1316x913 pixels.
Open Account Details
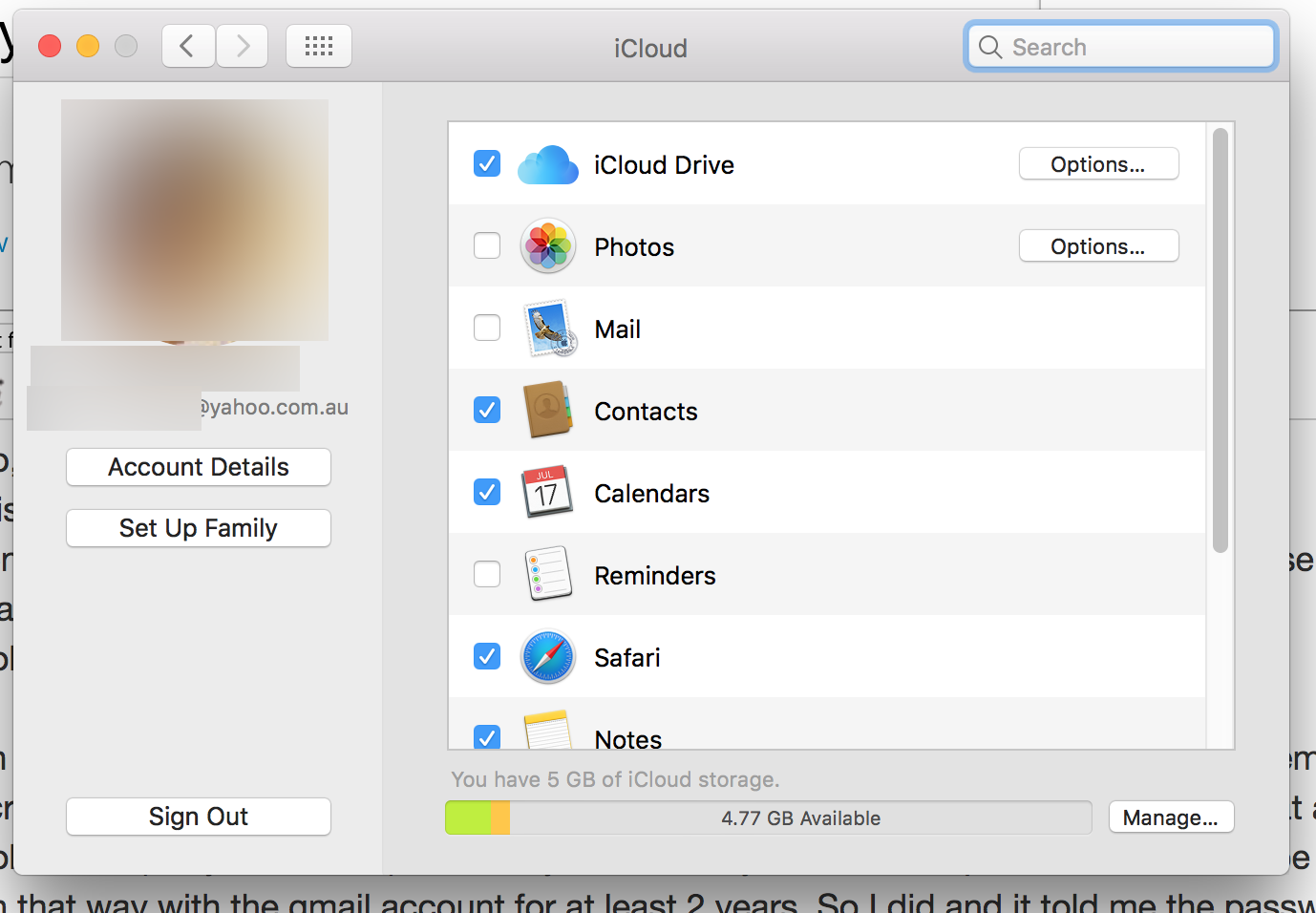(x=199, y=467)
